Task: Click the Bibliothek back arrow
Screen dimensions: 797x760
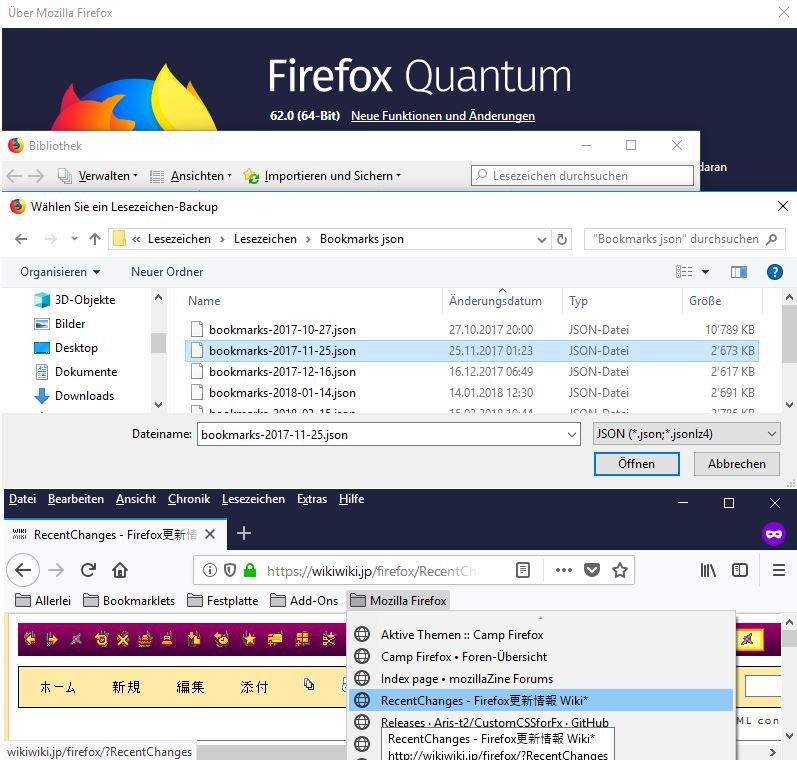Action: [14, 176]
